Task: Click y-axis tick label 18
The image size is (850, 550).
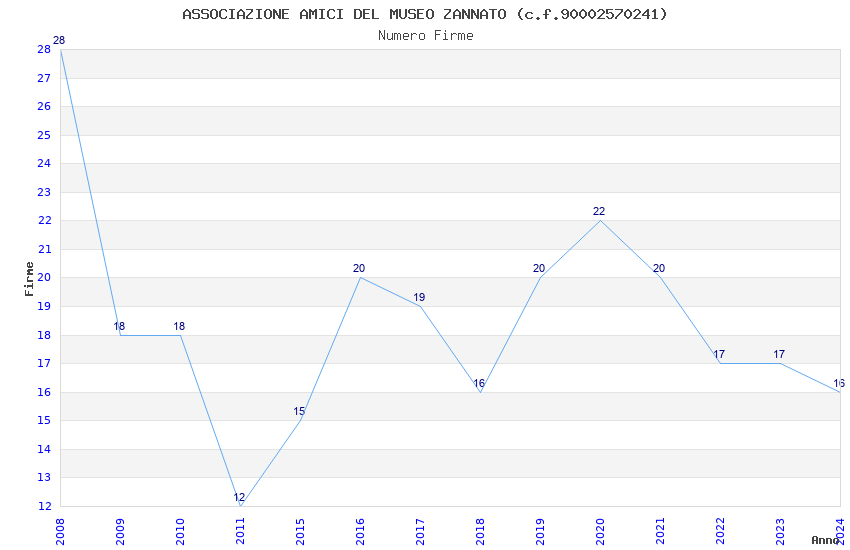Action: click(44, 335)
